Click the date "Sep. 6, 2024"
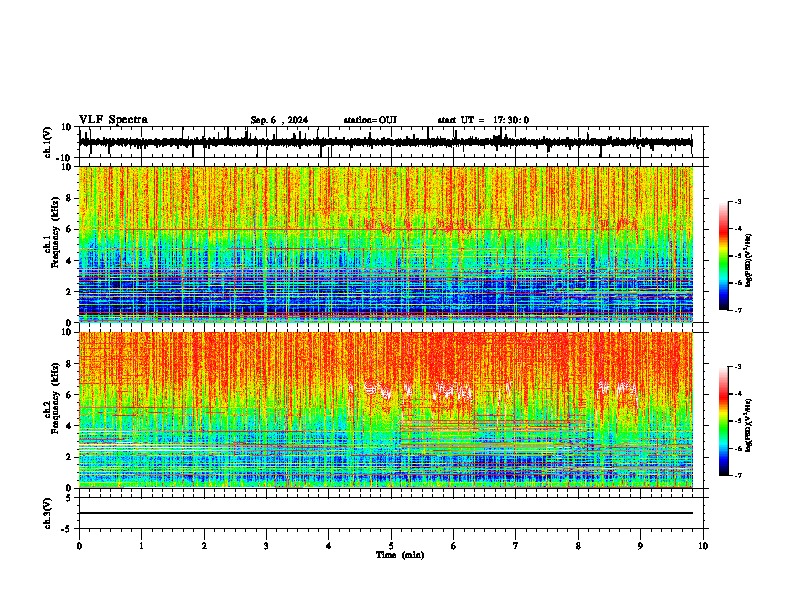 pos(279,120)
